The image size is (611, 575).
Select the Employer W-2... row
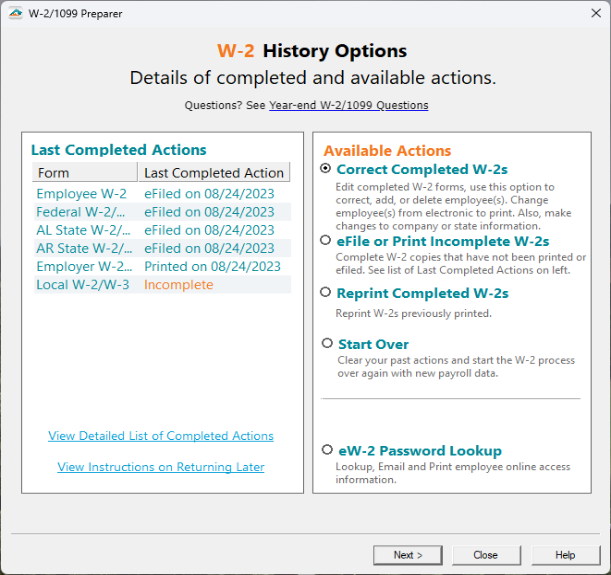[x=162, y=266]
